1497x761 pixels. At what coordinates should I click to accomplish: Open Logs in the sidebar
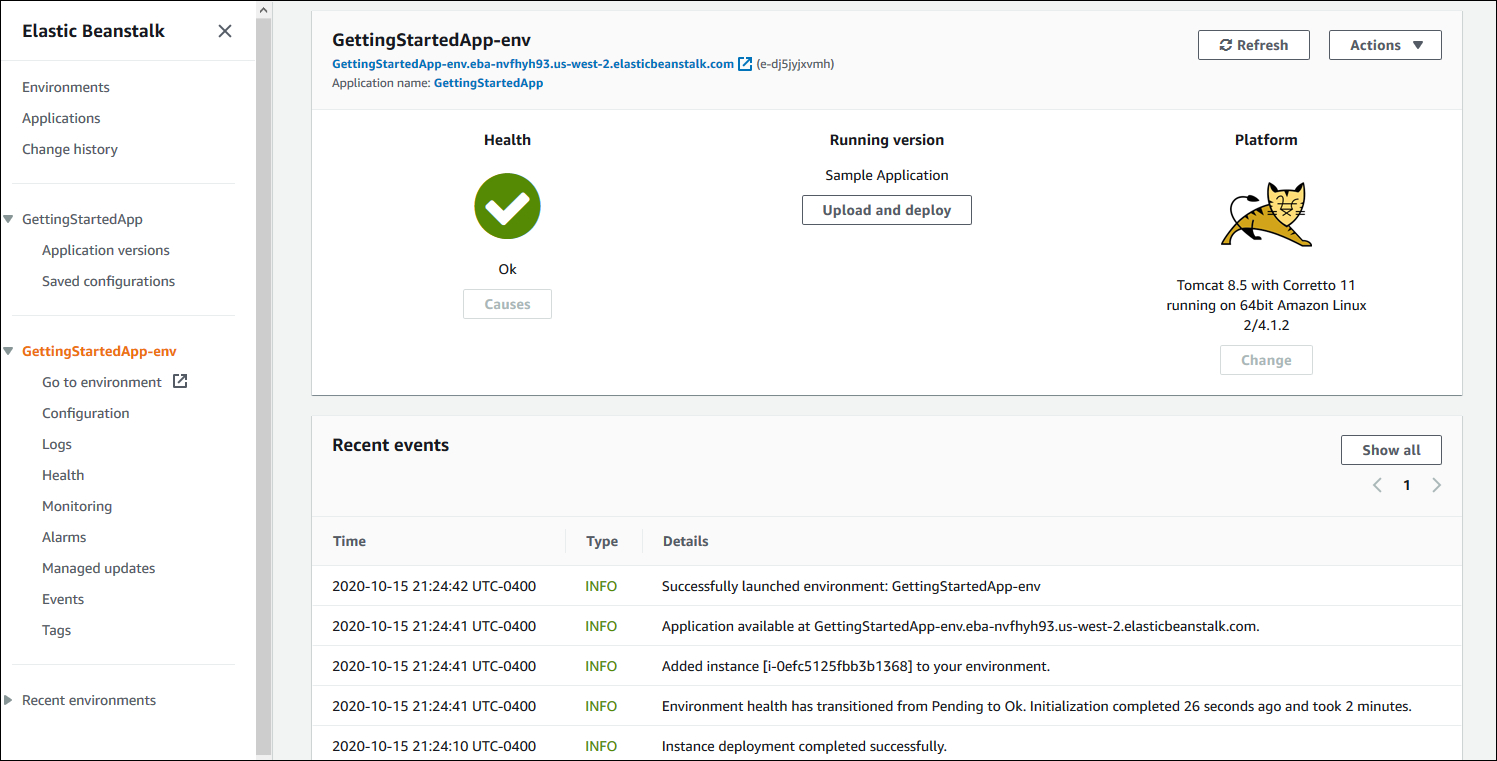[57, 444]
